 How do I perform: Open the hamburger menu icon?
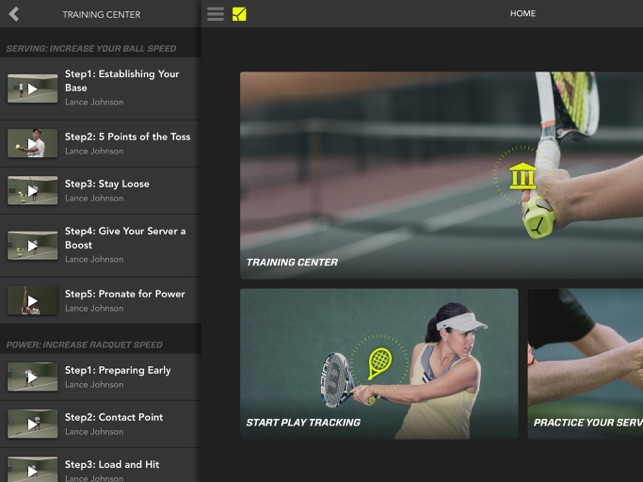tap(215, 14)
